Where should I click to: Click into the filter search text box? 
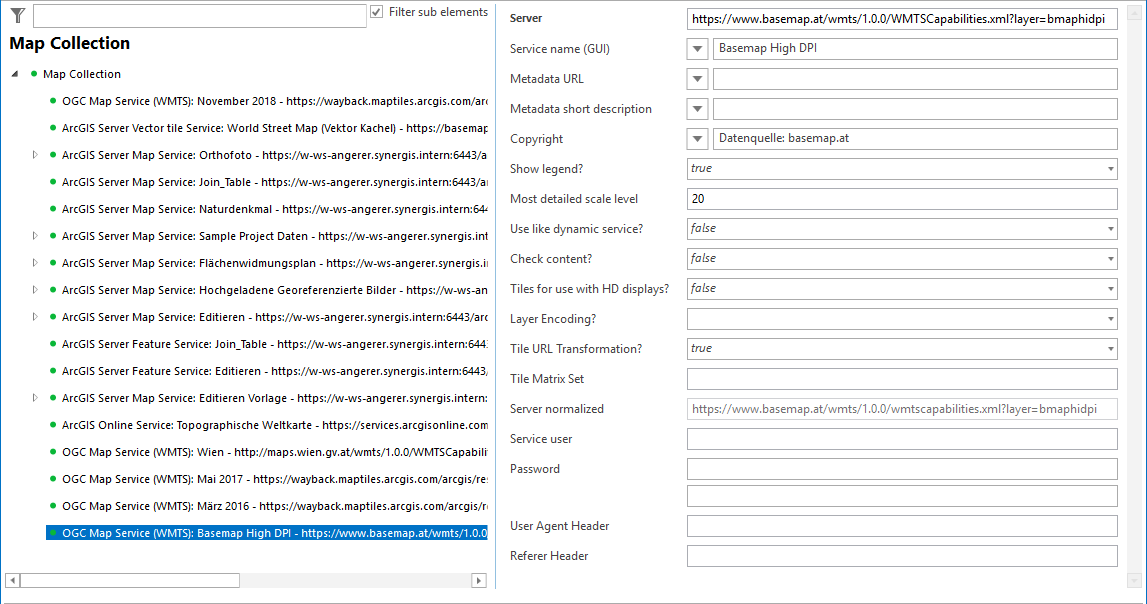coord(200,15)
